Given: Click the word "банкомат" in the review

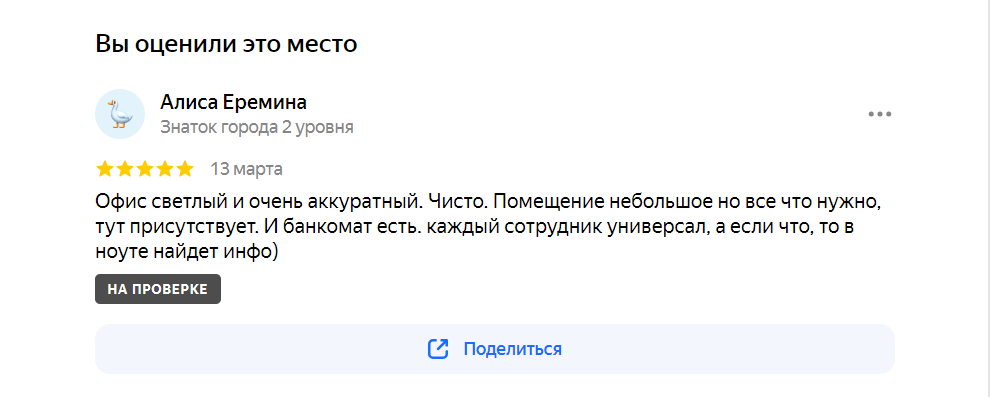Looking at the screenshot, I should click(x=321, y=227).
